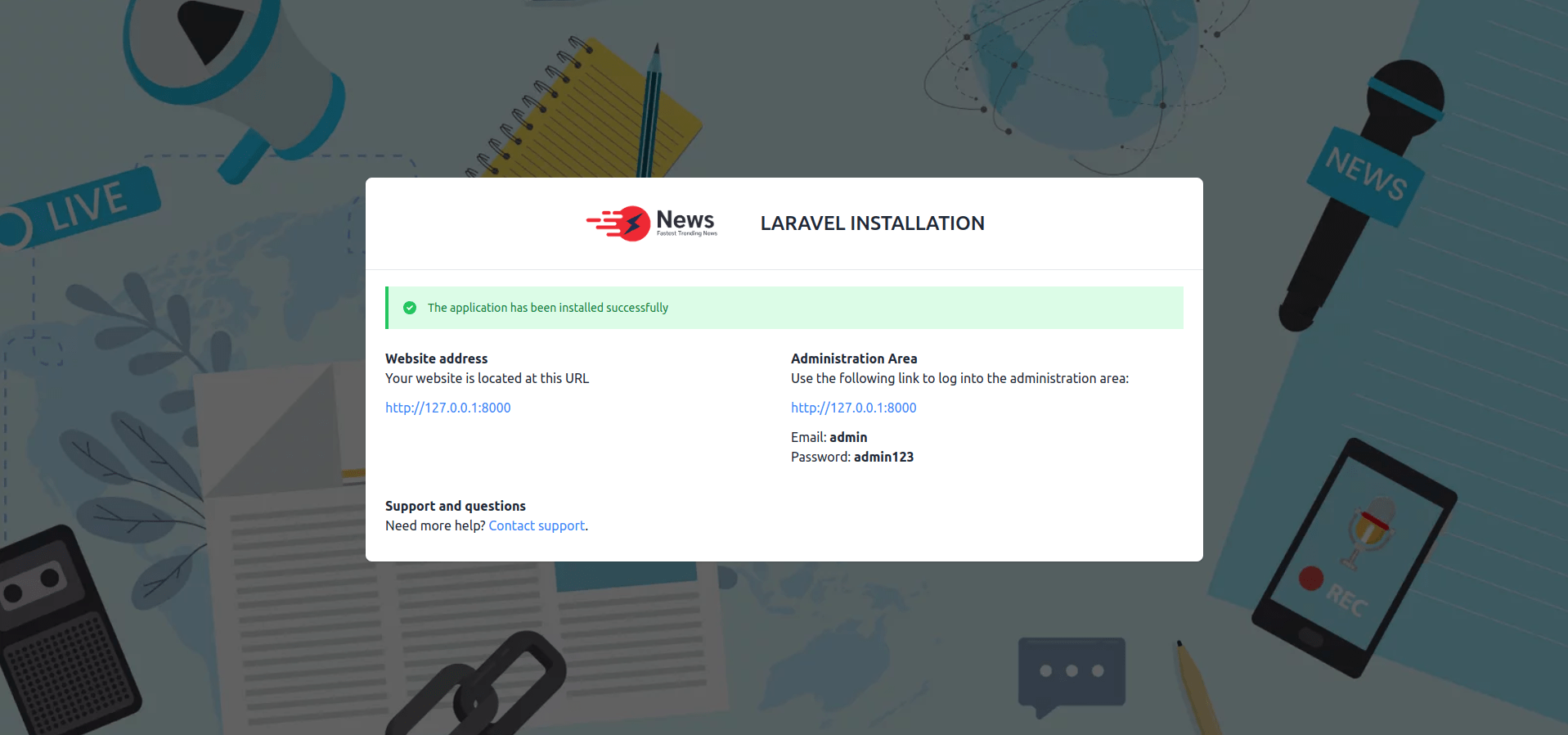This screenshot has height=735, width=1568.
Task: Click the black chain link illustration
Action: coord(483,688)
